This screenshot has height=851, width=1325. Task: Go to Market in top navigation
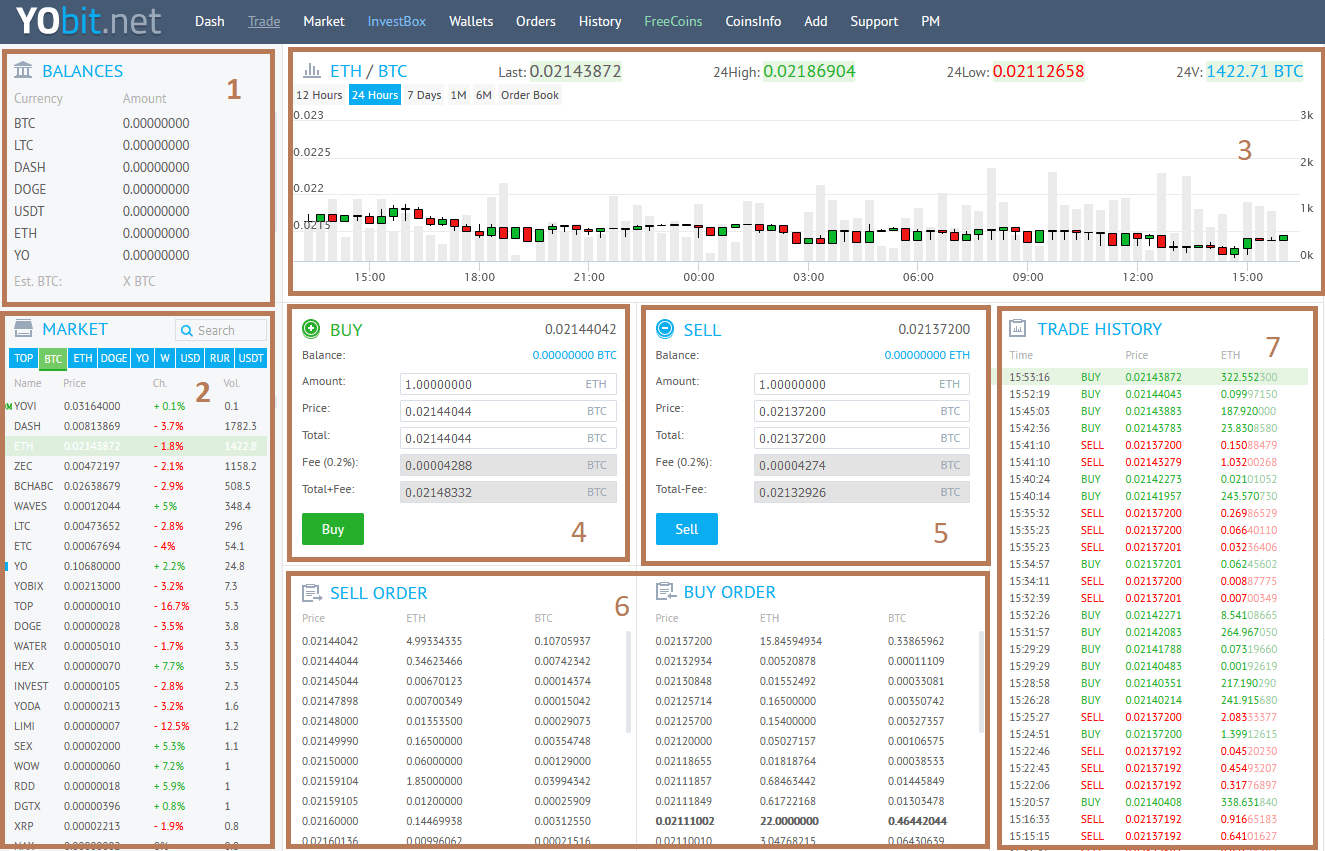click(x=324, y=21)
